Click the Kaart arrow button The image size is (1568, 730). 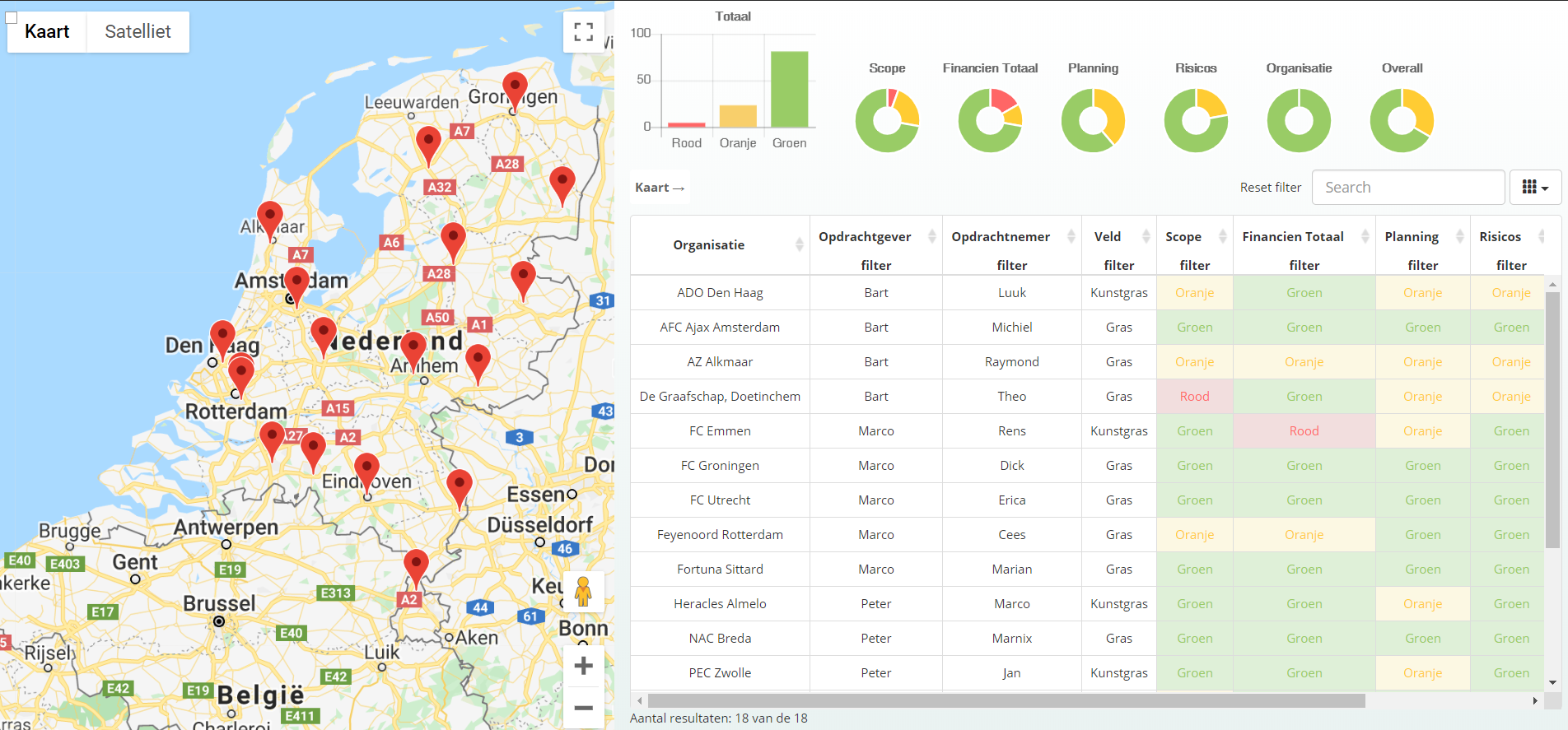click(x=660, y=188)
